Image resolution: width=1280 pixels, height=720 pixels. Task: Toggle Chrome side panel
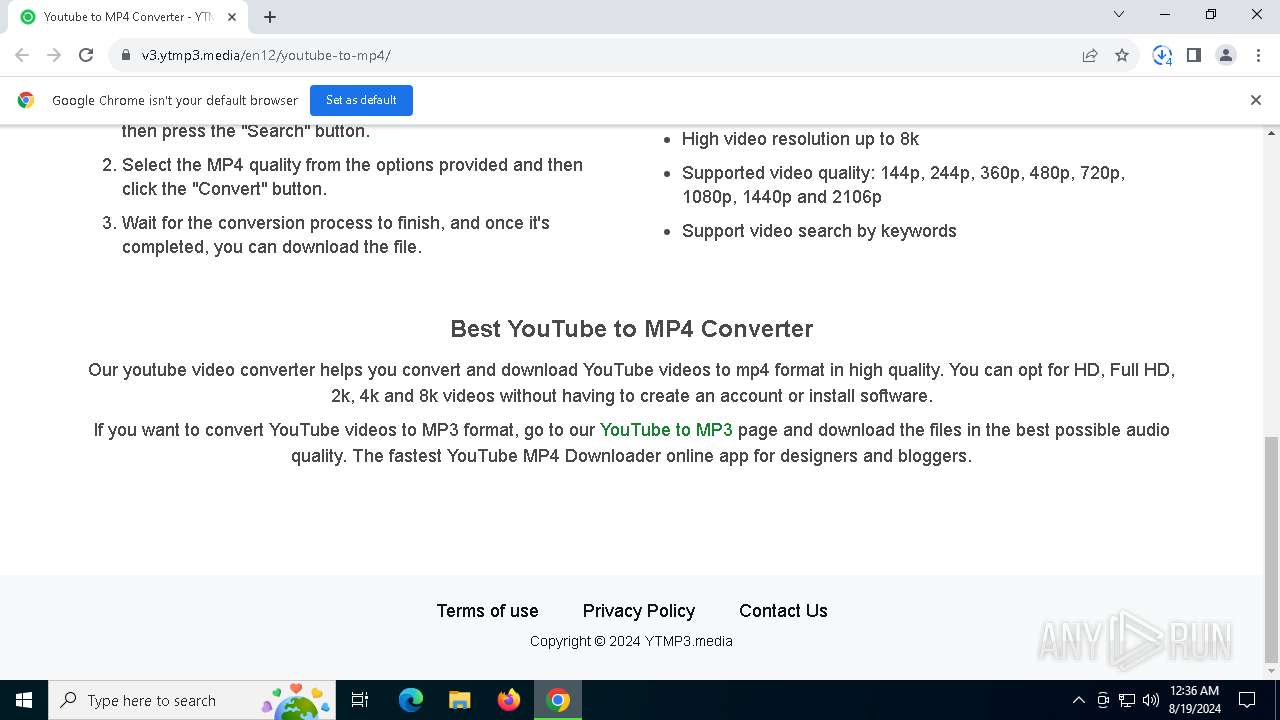[x=1194, y=55]
